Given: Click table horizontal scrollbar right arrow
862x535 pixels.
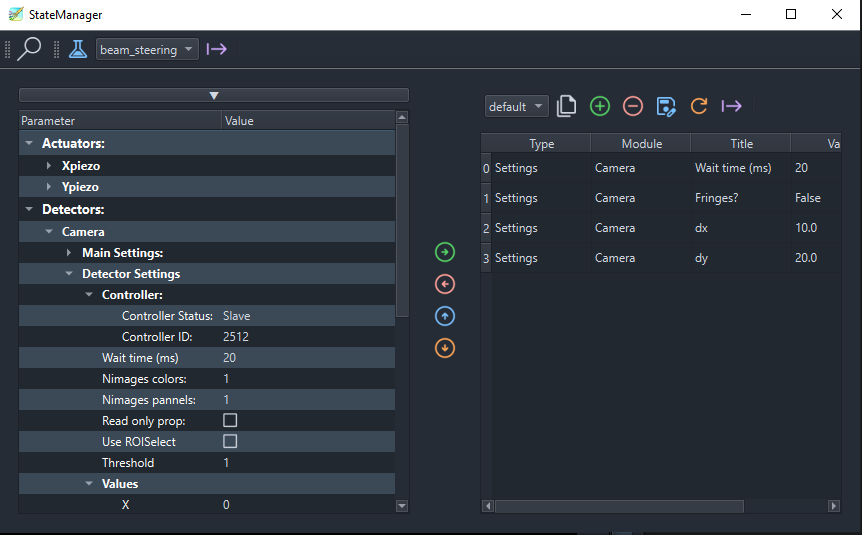Looking at the screenshot, I should click(834, 506).
